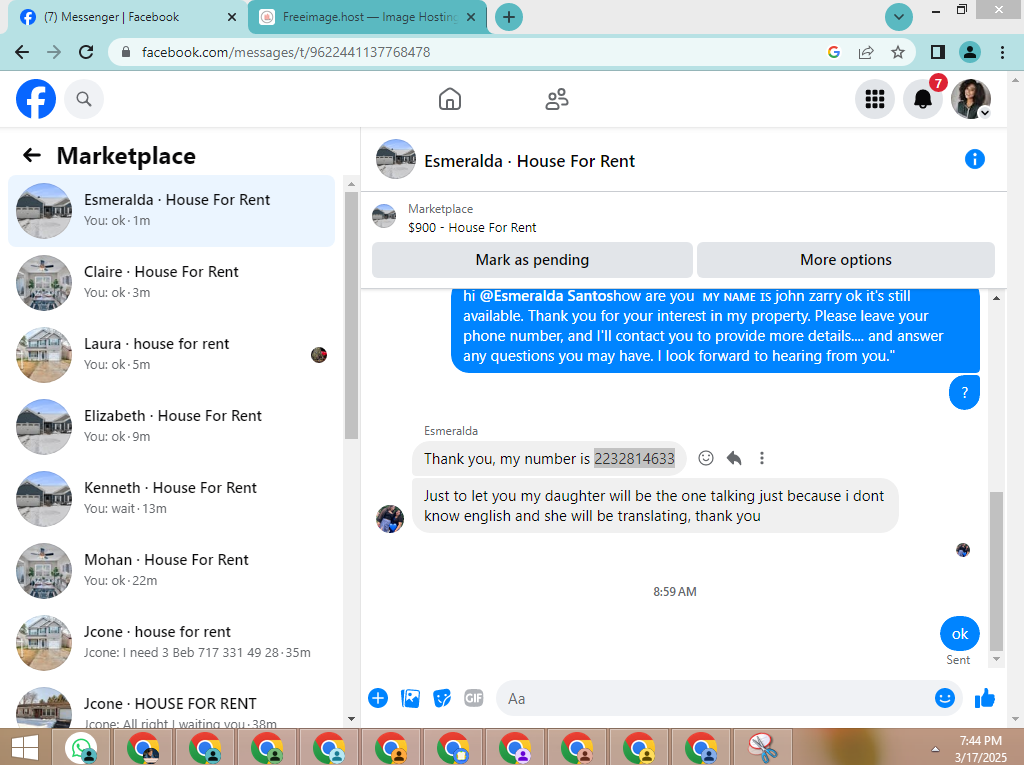Open a new browser tab
This screenshot has height=765, width=1024.
[x=509, y=17]
